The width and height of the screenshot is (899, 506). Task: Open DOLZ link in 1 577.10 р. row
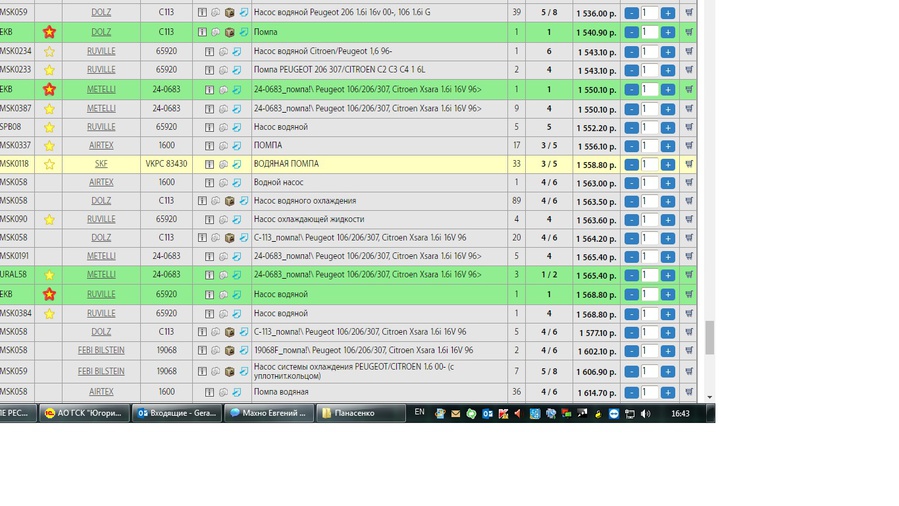[101, 332]
